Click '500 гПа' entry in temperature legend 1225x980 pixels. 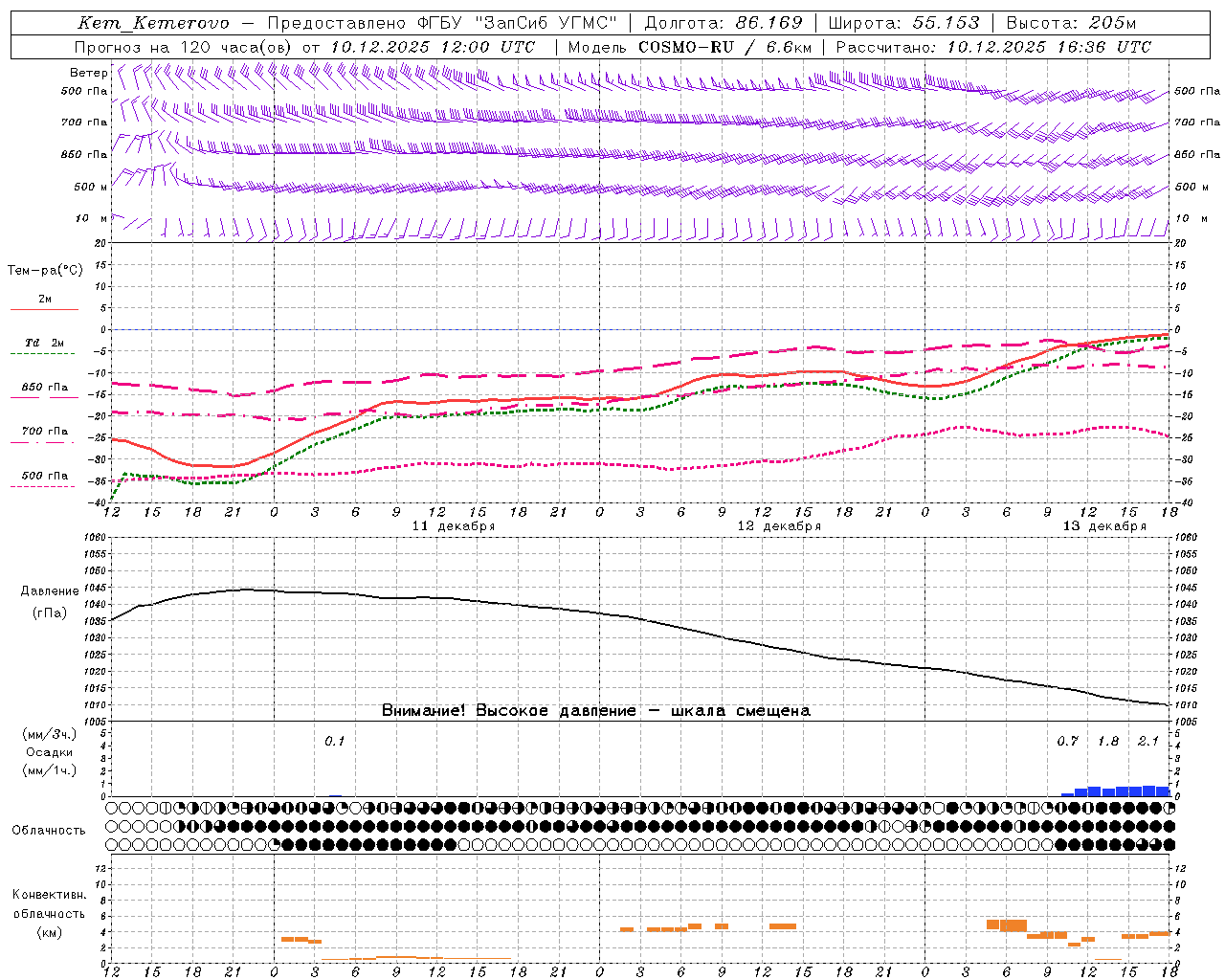[45, 476]
